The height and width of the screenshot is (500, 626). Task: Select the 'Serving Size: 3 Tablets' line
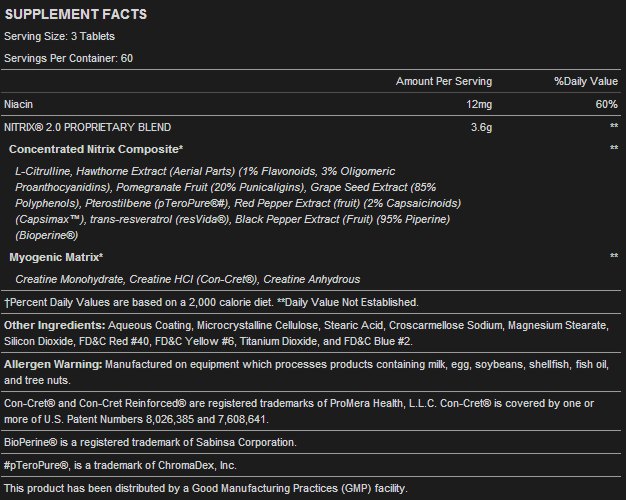(59, 36)
